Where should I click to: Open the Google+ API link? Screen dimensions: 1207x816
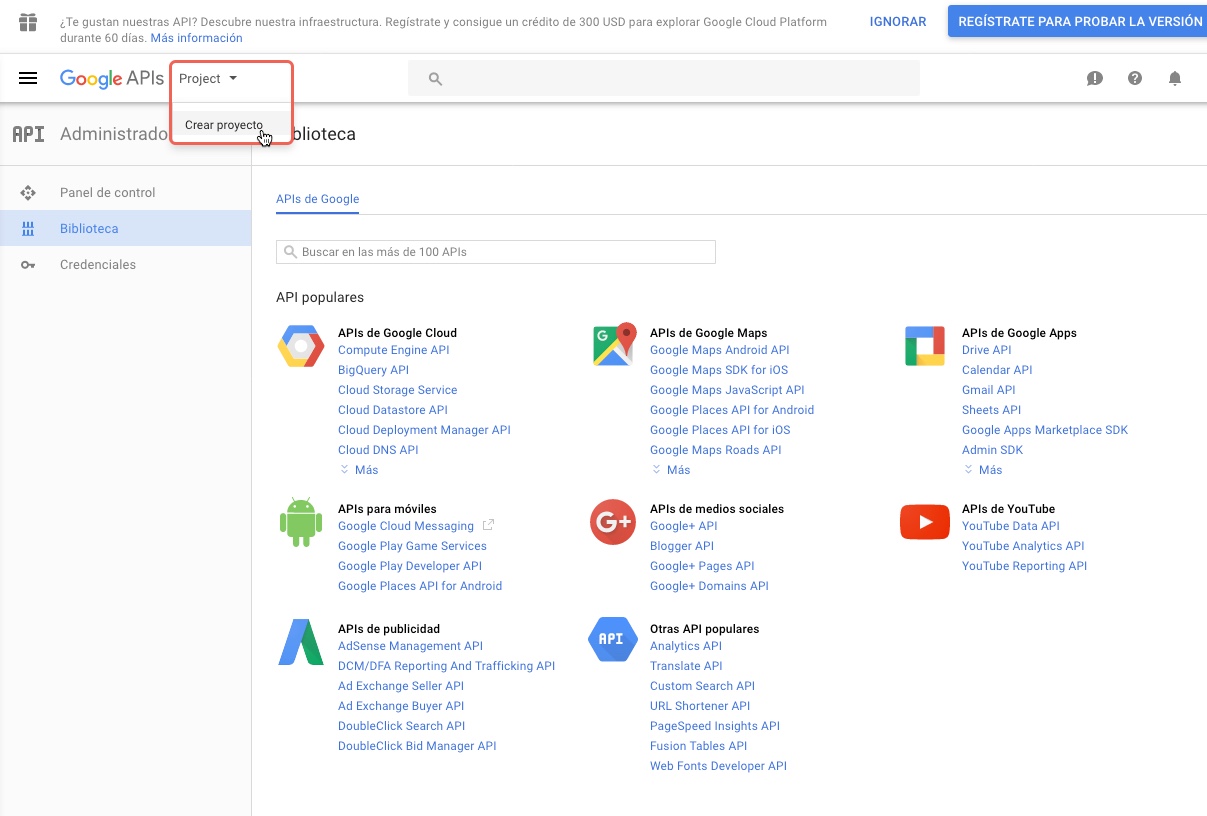coord(684,526)
